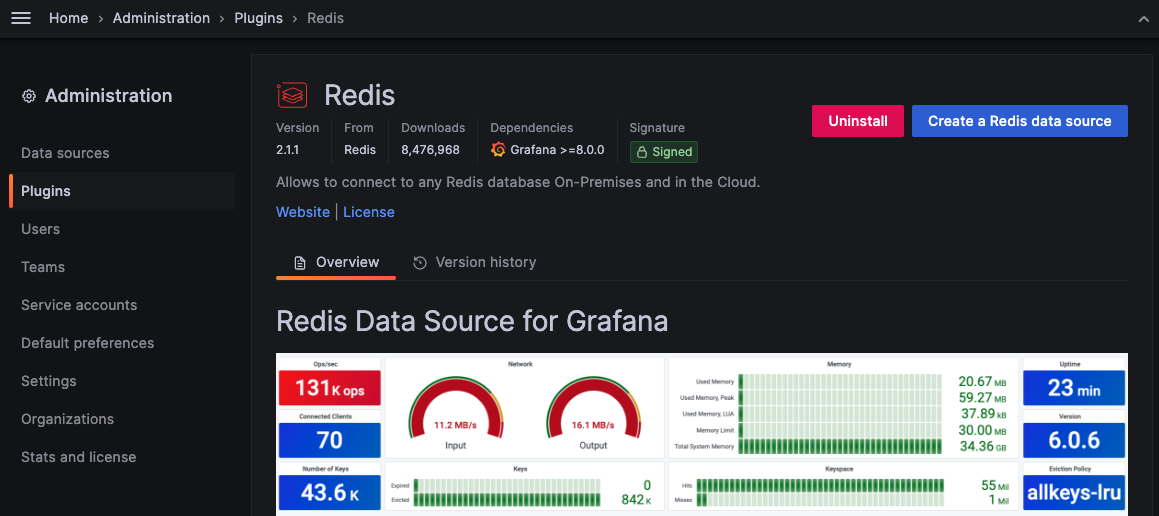Click the lock icon in Signed badge

(642, 152)
